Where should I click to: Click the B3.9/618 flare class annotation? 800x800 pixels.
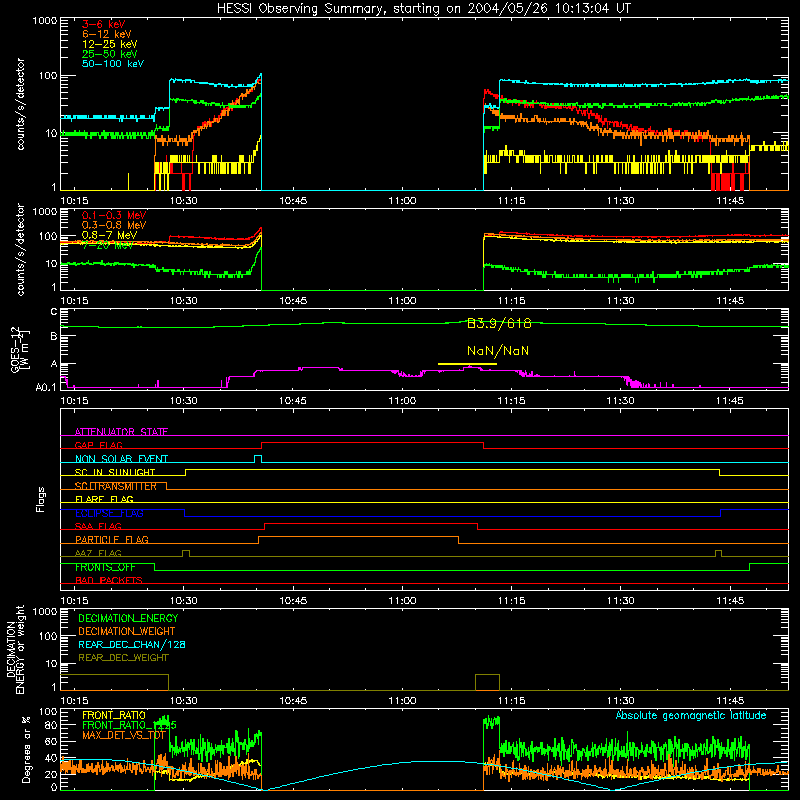[x=499, y=323]
